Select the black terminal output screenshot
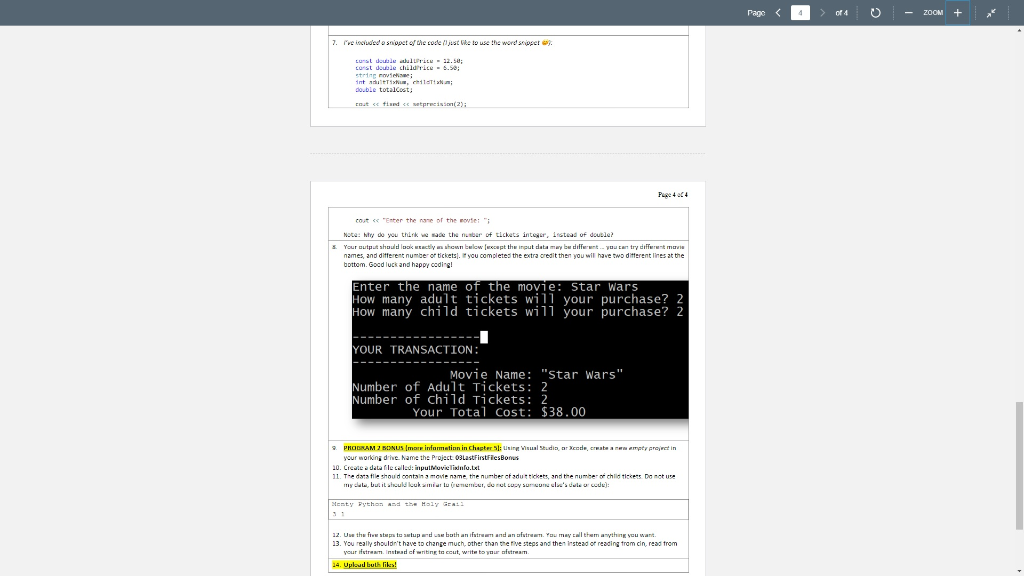1024x576 pixels. pos(519,349)
